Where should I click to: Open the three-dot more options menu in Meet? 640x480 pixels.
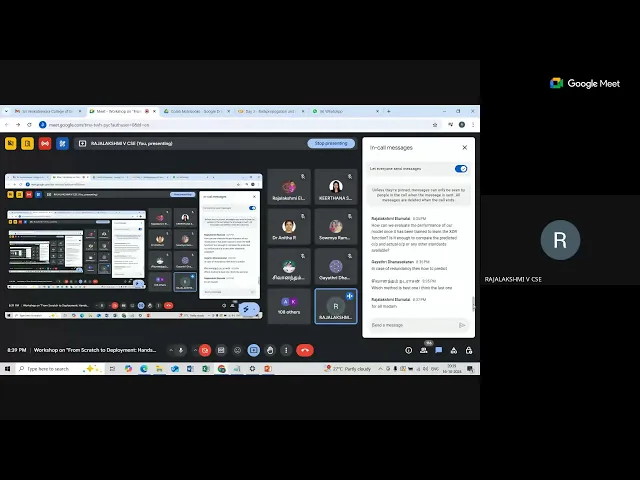286,350
